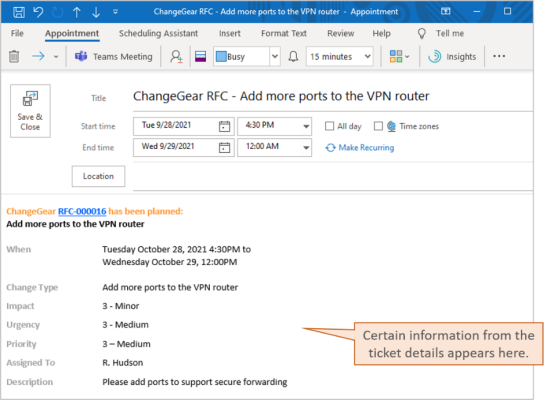Open the Categorize colored squares dropdown

pos(399,56)
